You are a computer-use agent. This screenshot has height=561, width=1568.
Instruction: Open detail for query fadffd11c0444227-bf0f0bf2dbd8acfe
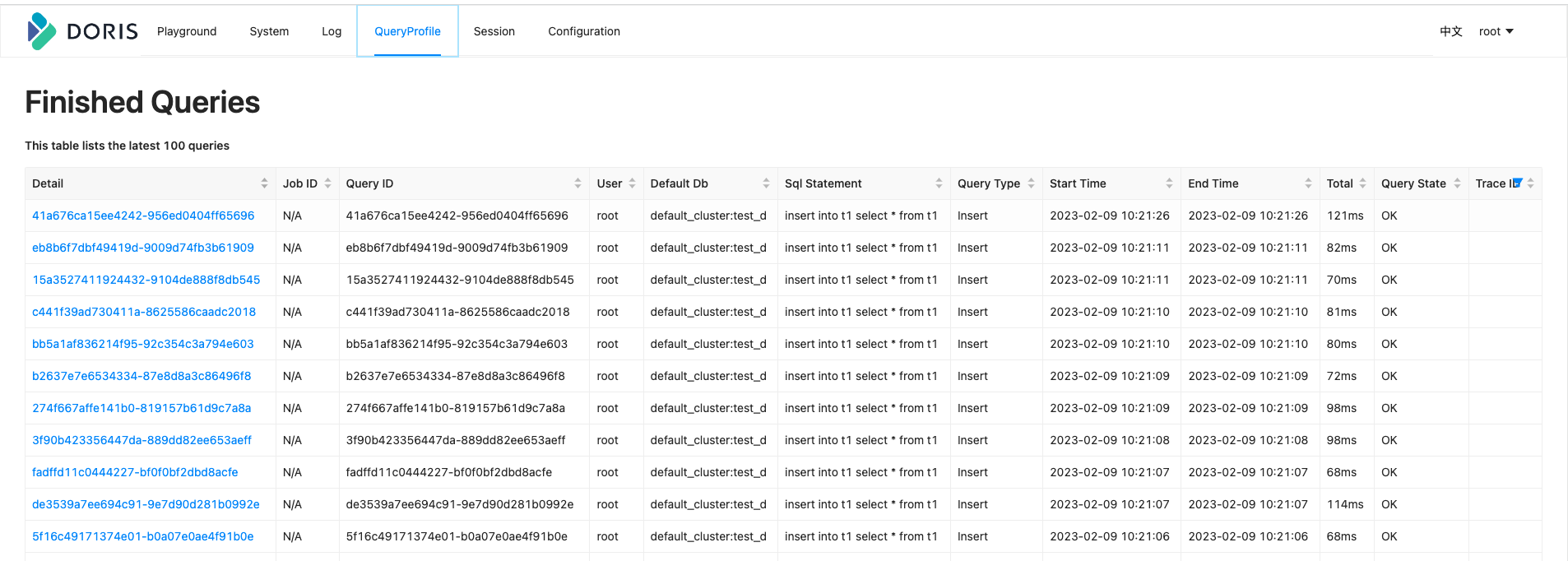[135, 472]
